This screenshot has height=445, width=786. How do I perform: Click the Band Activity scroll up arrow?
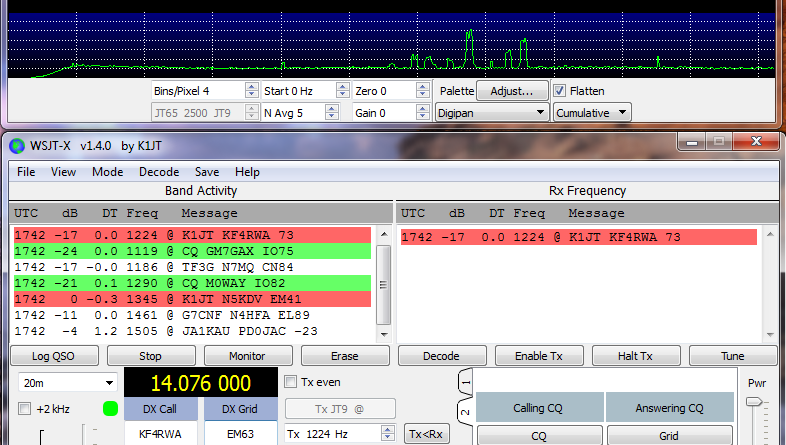383,234
